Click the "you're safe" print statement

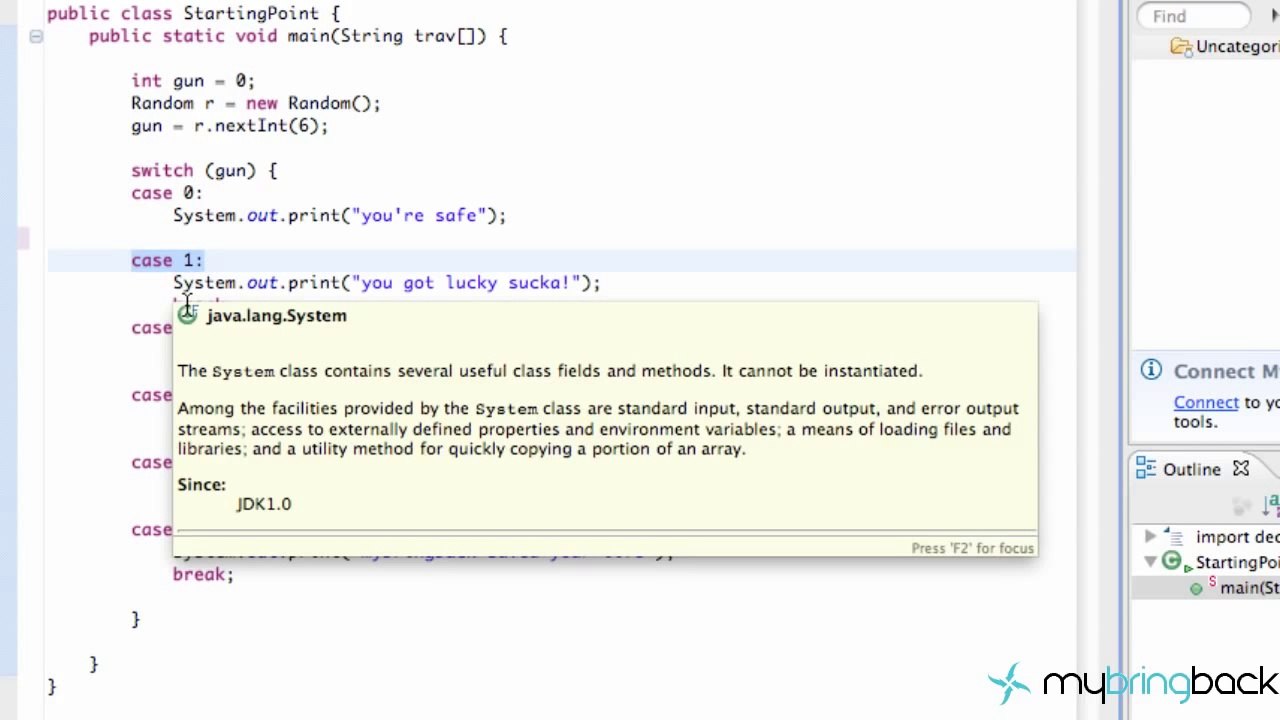[x=340, y=216]
